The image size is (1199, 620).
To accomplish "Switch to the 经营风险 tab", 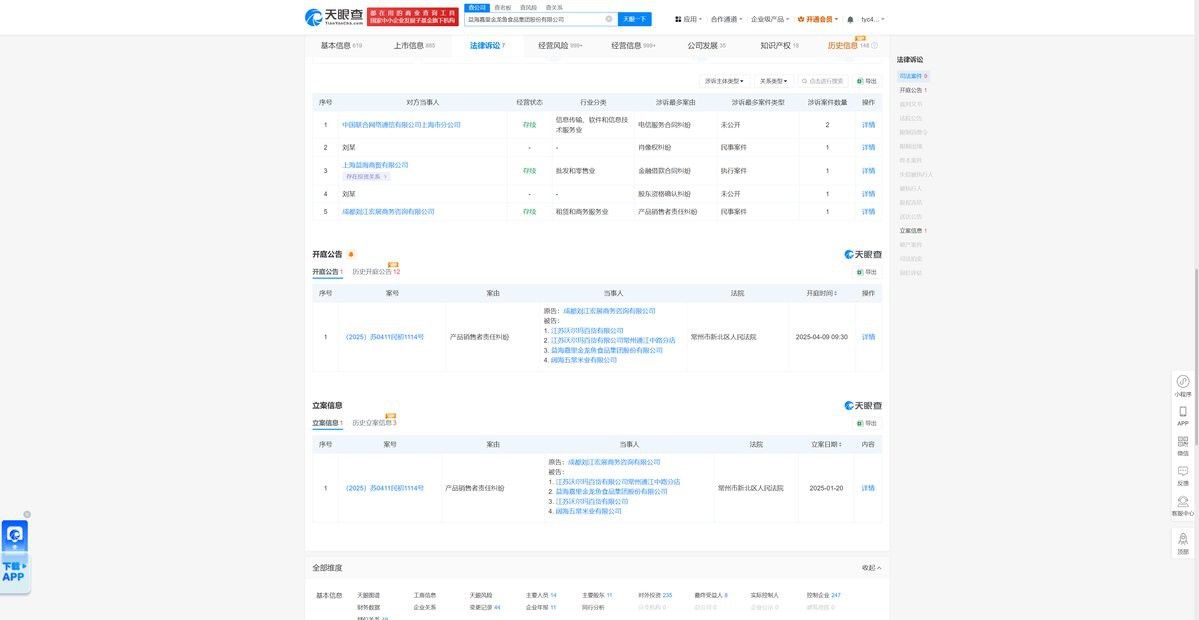I will 560,46.
